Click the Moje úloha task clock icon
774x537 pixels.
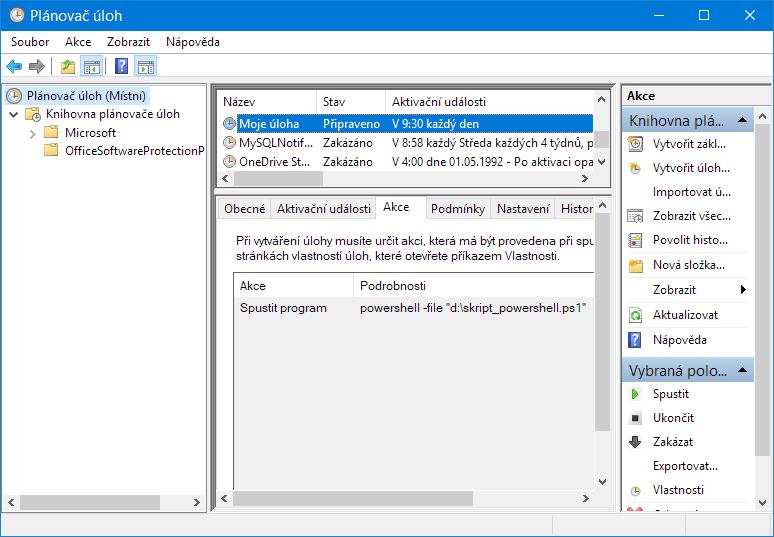click(x=229, y=123)
